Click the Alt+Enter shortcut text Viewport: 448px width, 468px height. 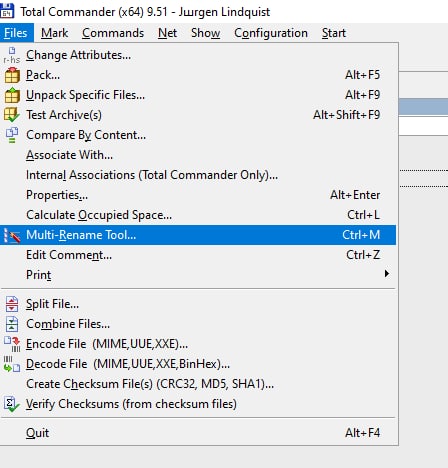(355, 195)
